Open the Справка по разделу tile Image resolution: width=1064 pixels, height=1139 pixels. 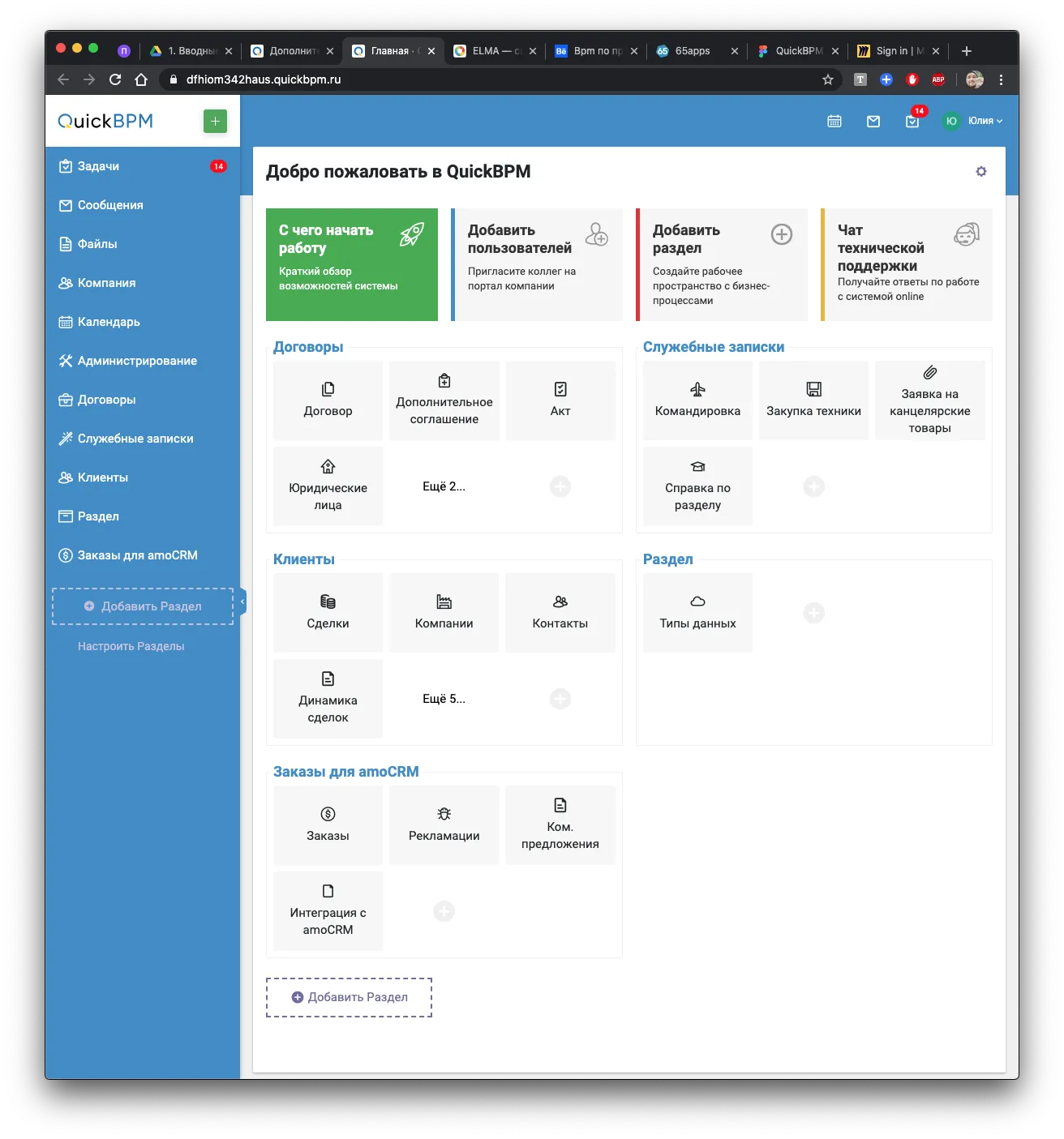click(697, 486)
